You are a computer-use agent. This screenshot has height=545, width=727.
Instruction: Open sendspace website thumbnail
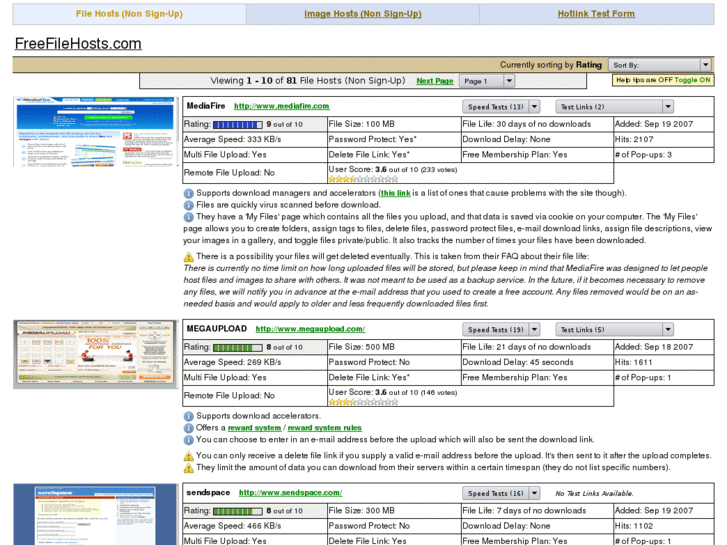coord(96,514)
